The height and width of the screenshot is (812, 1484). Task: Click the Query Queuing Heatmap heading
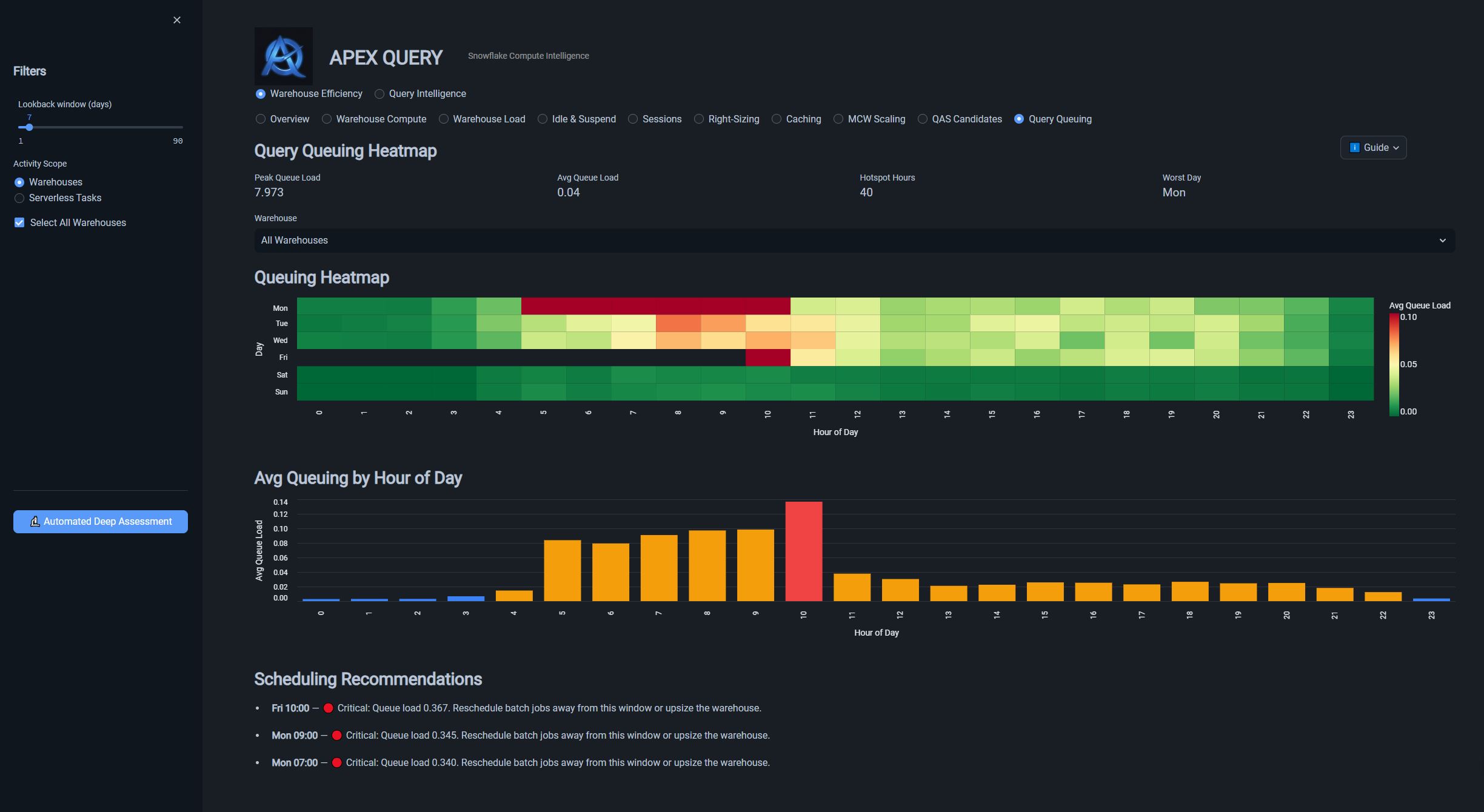pyautogui.click(x=346, y=150)
